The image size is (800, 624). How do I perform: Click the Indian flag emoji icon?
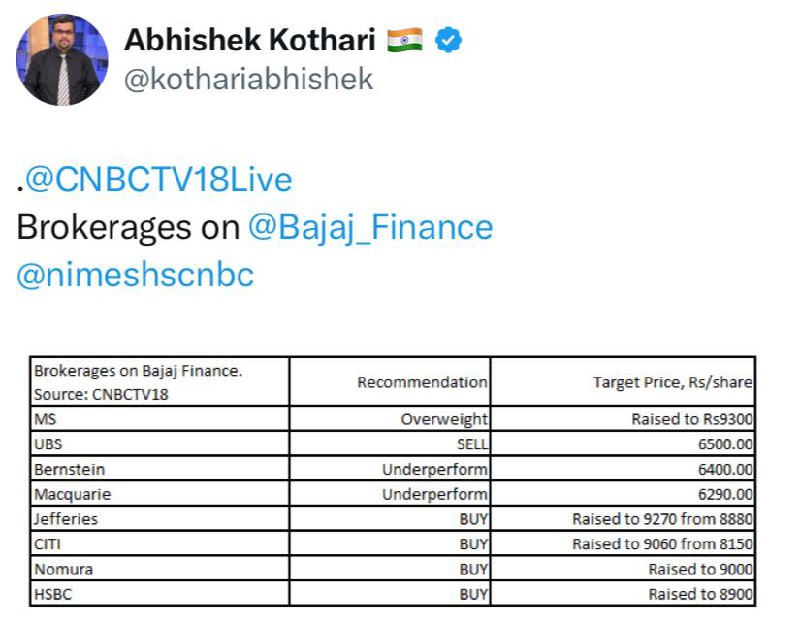tap(405, 40)
